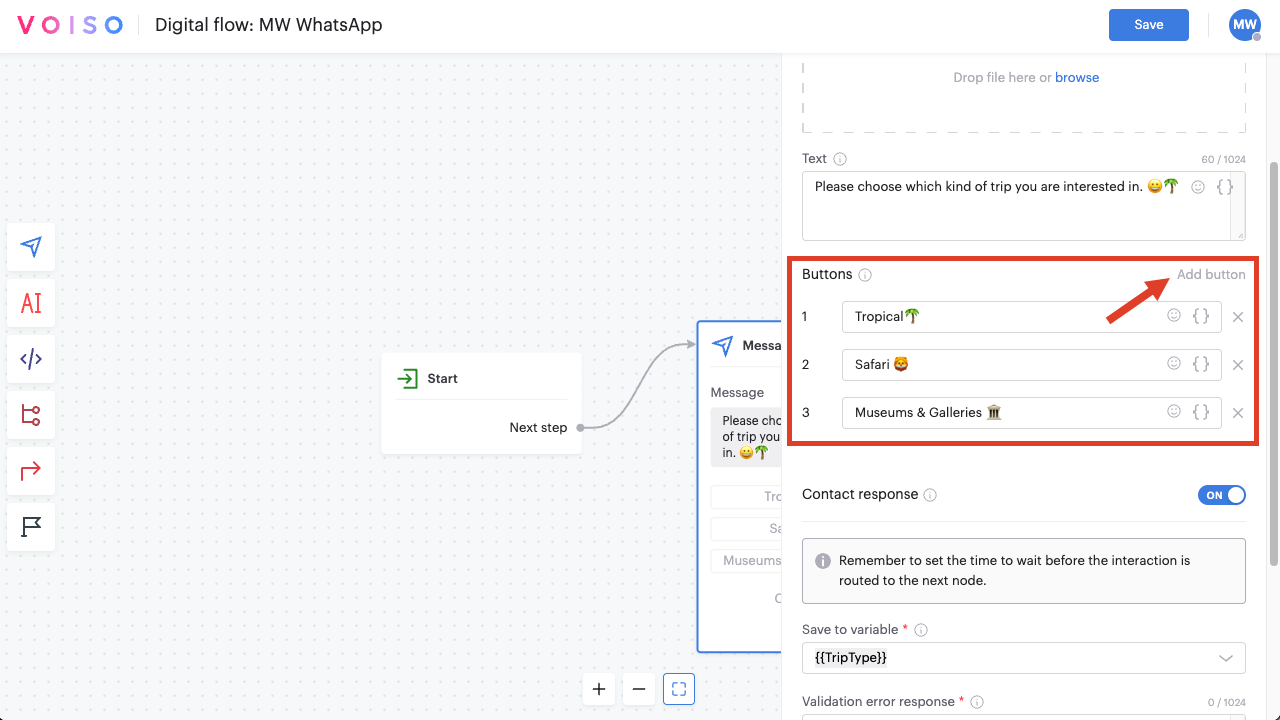Image resolution: width=1280 pixels, height=720 pixels.
Task: Open the Save to variable dropdown
Action: 1024,658
